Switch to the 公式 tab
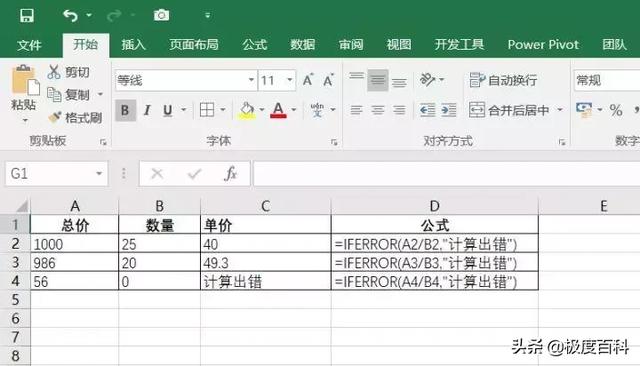640x366 pixels. pyautogui.click(x=255, y=44)
